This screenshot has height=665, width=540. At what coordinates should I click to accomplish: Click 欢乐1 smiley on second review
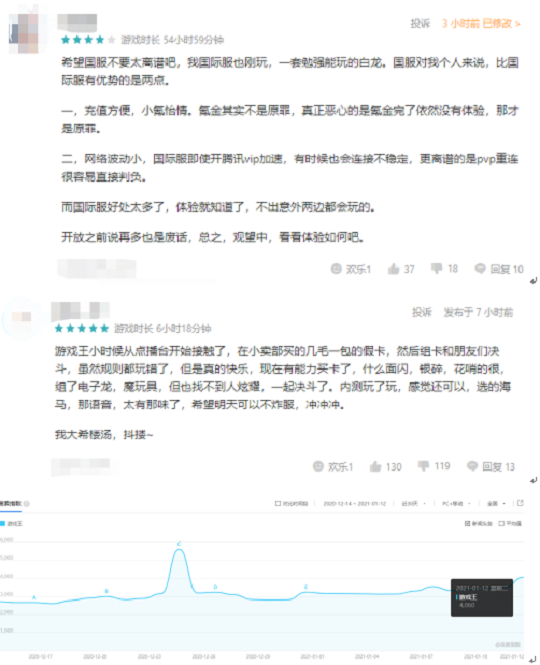(x=318, y=466)
